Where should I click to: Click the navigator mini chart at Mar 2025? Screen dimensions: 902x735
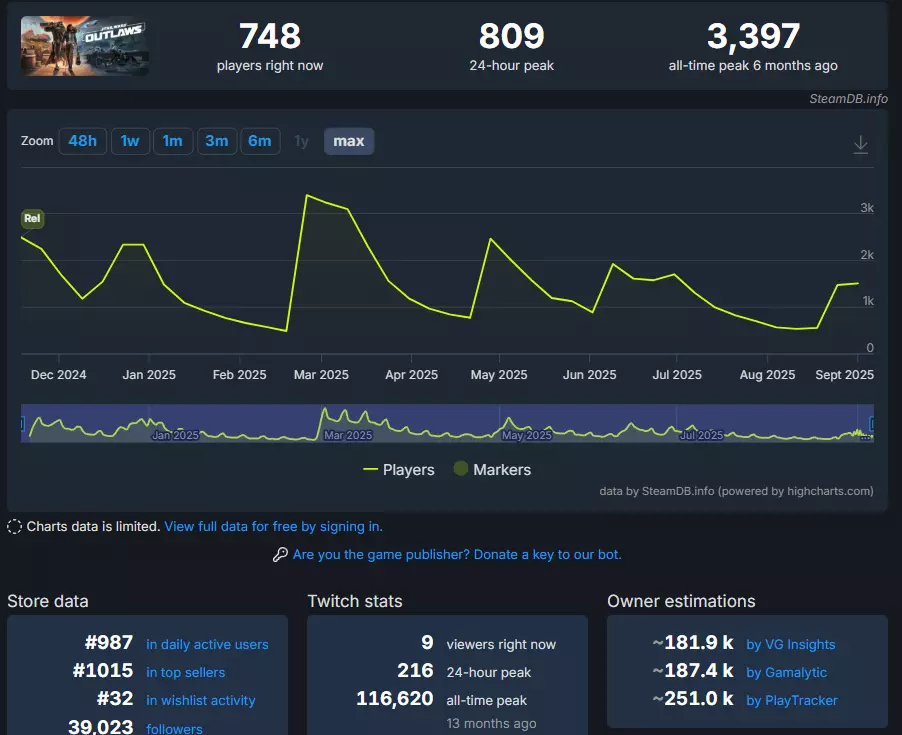[x=348, y=435]
